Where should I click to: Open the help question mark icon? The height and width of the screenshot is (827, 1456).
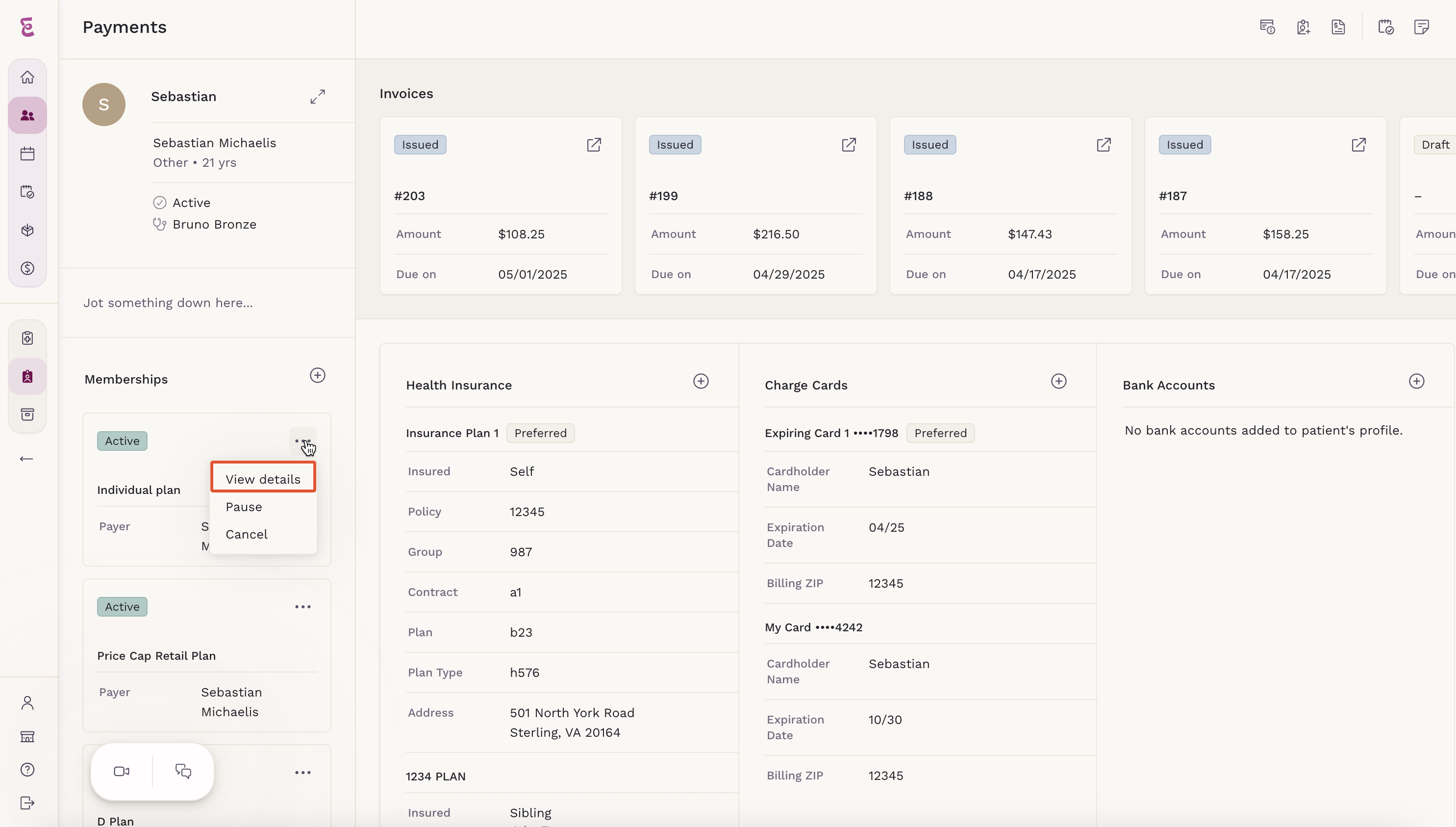point(27,770)
